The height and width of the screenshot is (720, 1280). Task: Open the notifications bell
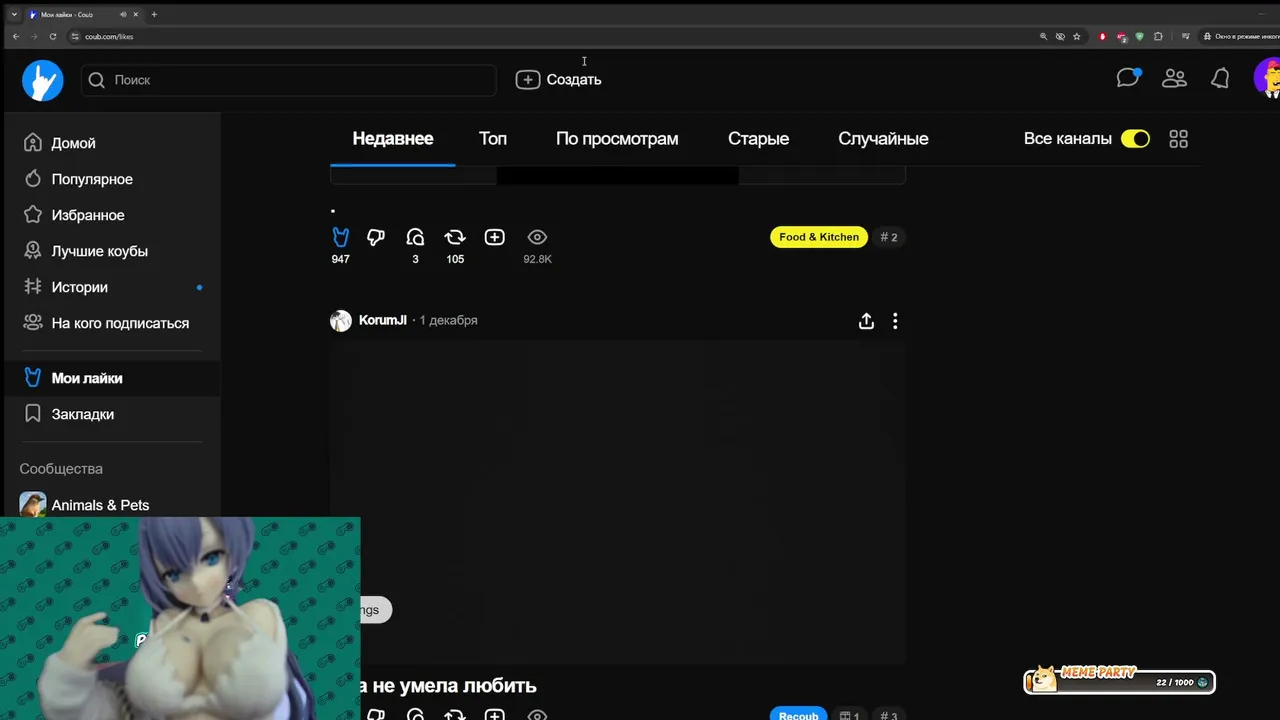[1220, 79]
